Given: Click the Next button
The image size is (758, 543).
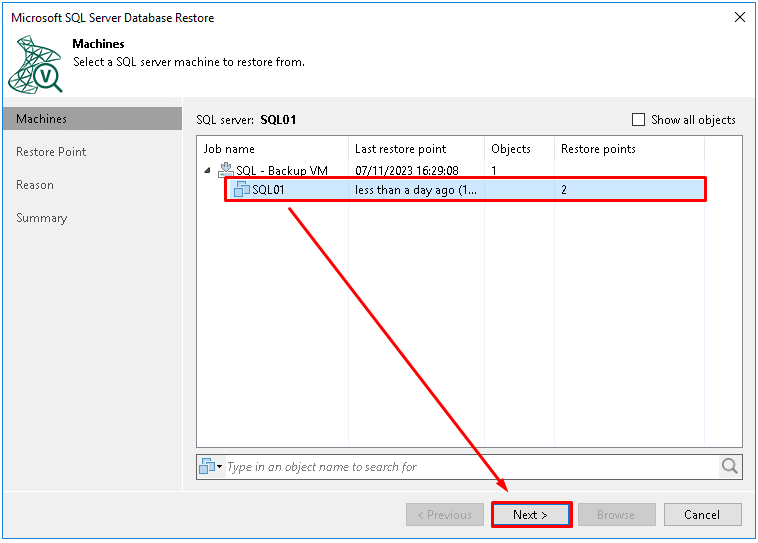Looking at the screenshot, I should (531, 514).
